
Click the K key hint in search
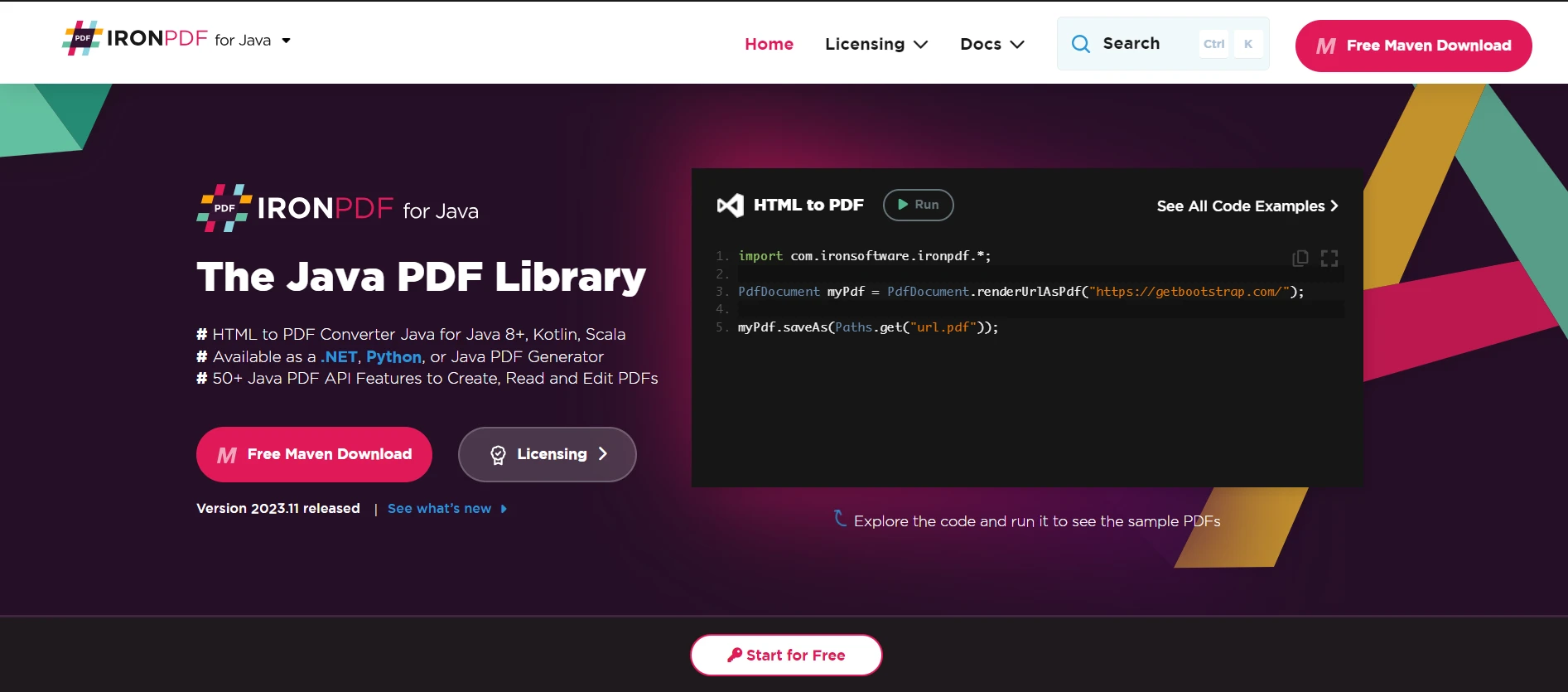coord(1248,44)
